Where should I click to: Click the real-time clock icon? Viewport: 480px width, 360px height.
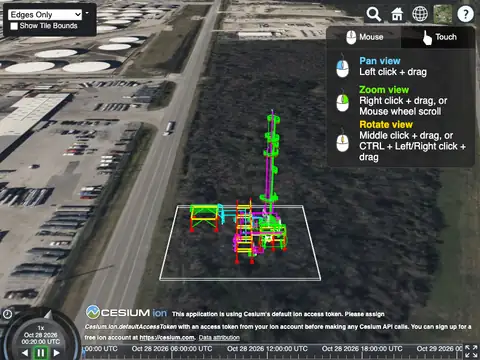click(x=7, y=314)
